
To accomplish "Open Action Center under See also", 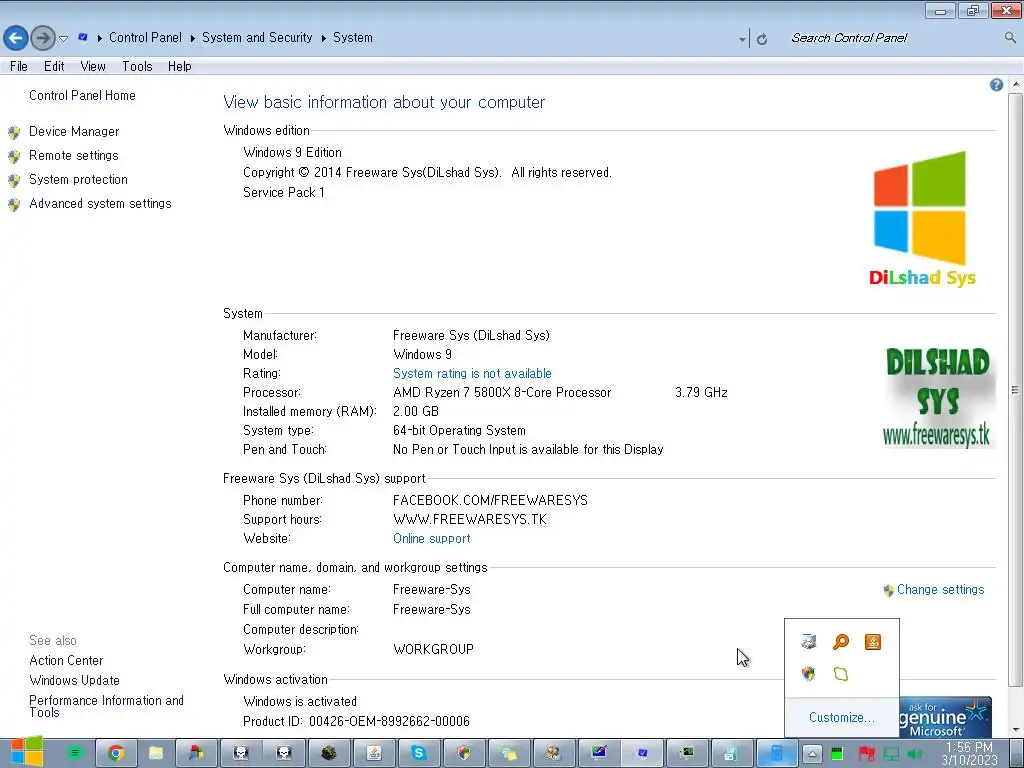I will click(66, 661).
